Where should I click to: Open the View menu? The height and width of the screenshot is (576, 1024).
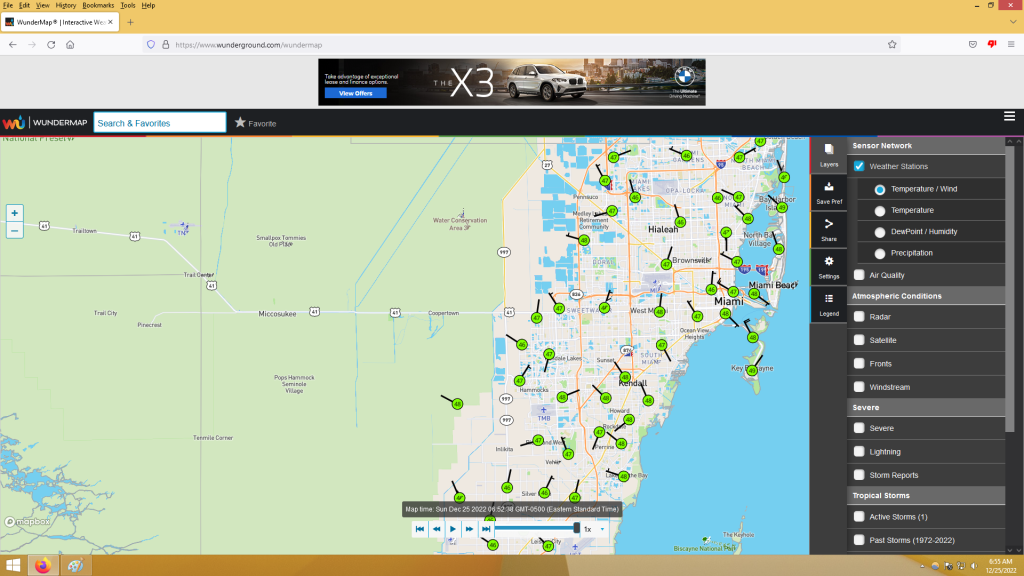[42, 5]
